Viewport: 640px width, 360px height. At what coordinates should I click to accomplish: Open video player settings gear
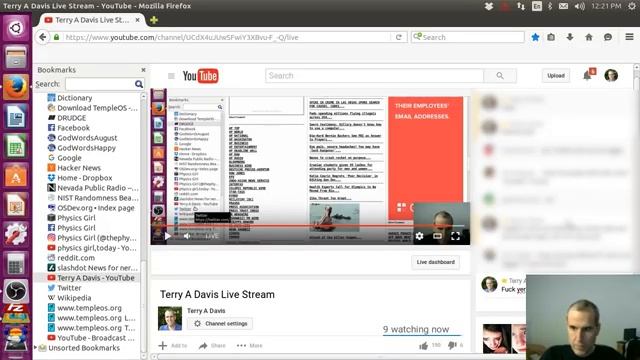pyautogui.click(x=419, y=236)
